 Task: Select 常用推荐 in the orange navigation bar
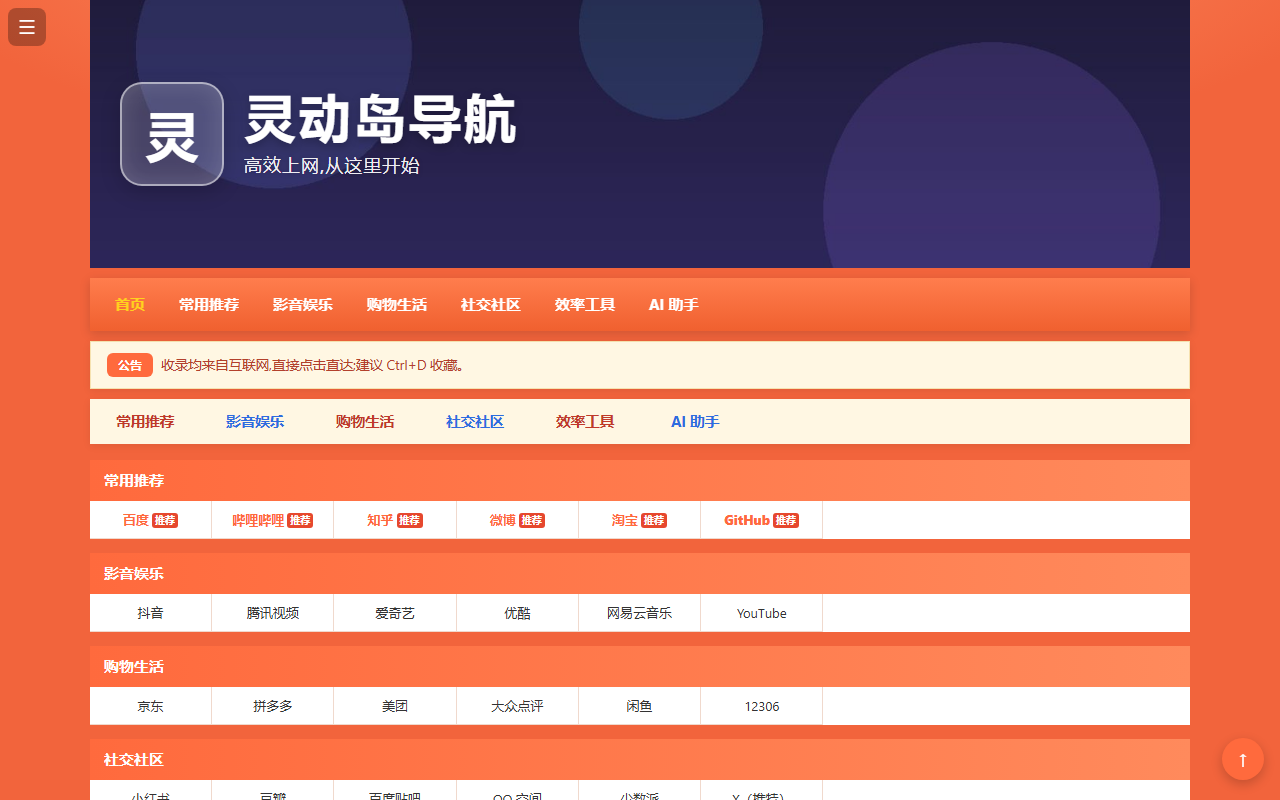point(209,304)
